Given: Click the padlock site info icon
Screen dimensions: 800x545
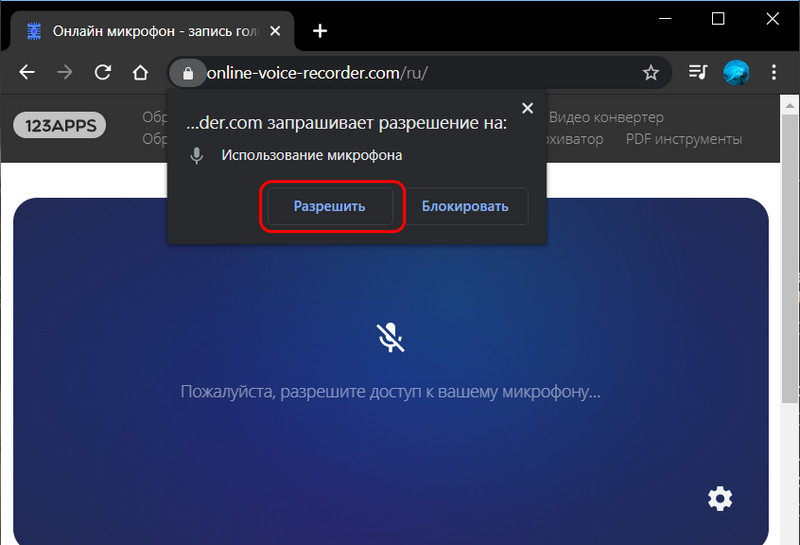Looking at the screenshot, I should click(x=188, y=73).
